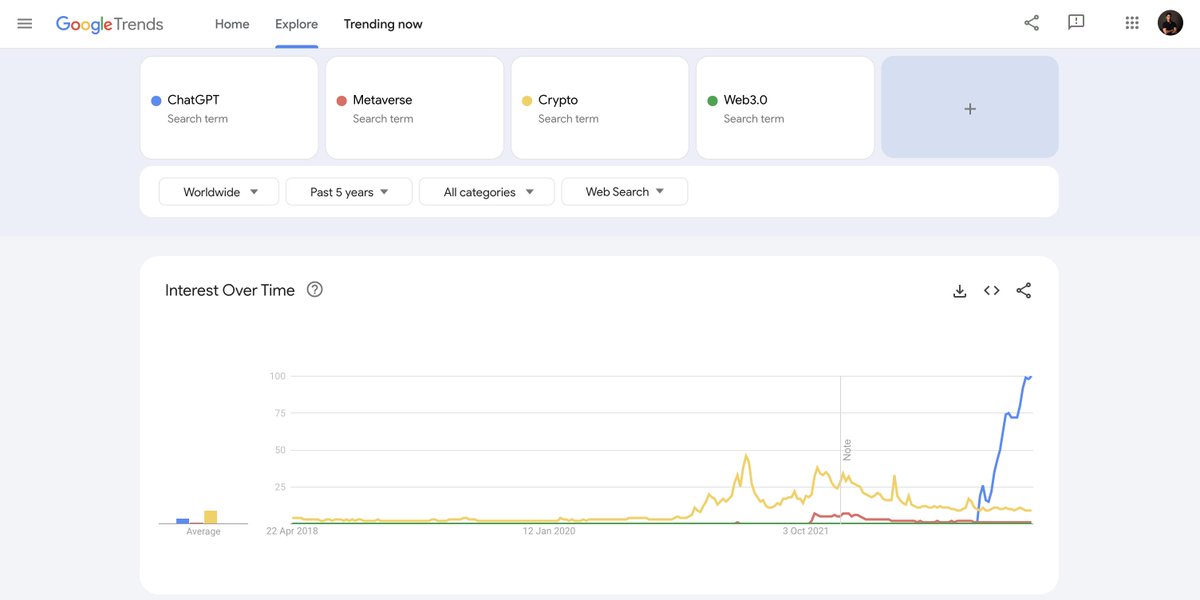Click the 50 y-axis value
The height and width of the screenshot is (600, 1200).
pos(280,450)
